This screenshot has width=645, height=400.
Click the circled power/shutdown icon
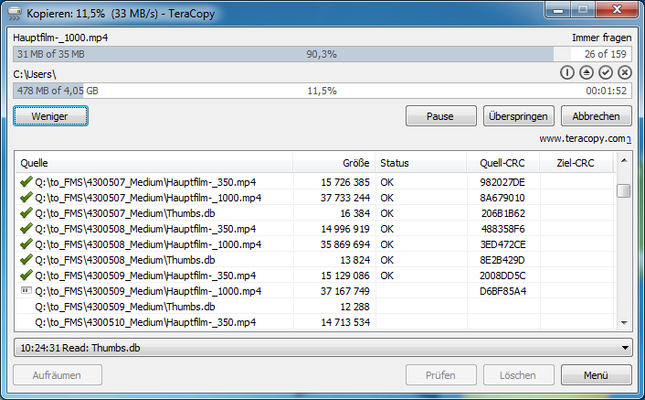[568, 73]
